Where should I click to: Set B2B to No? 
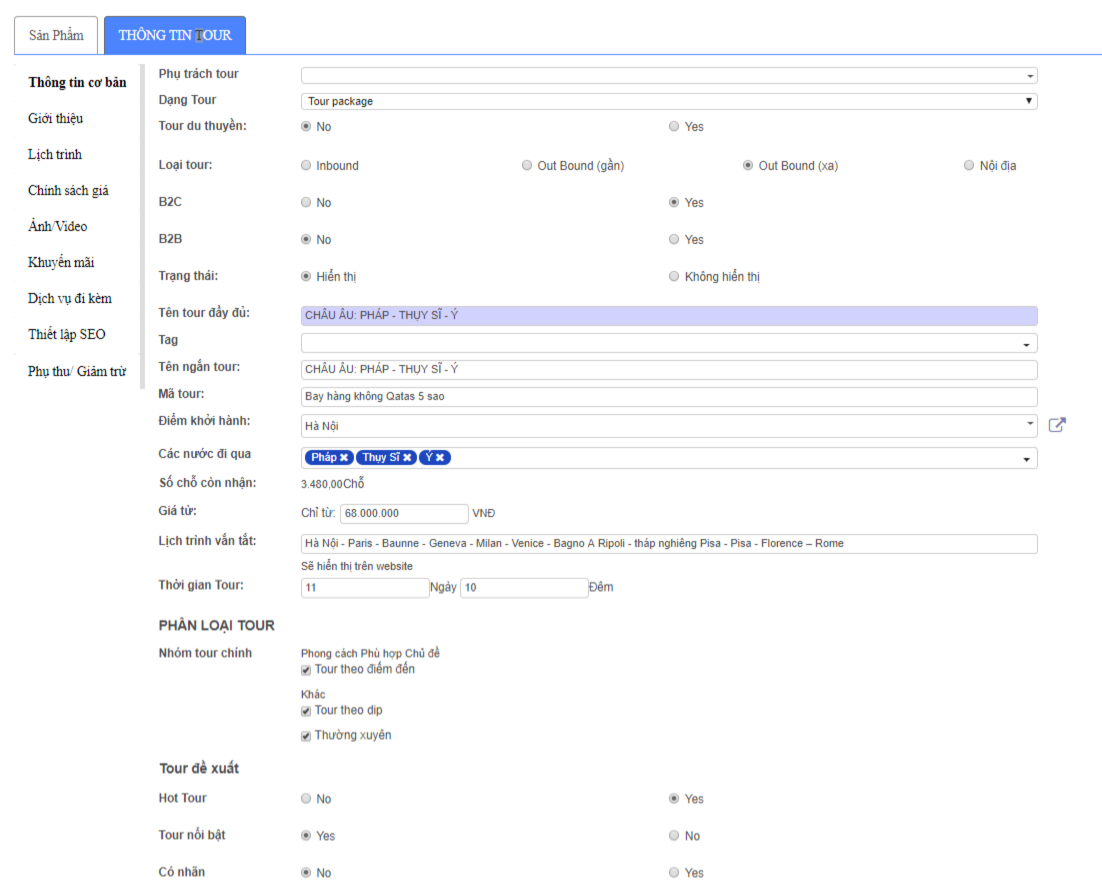(x=306, y=240)
